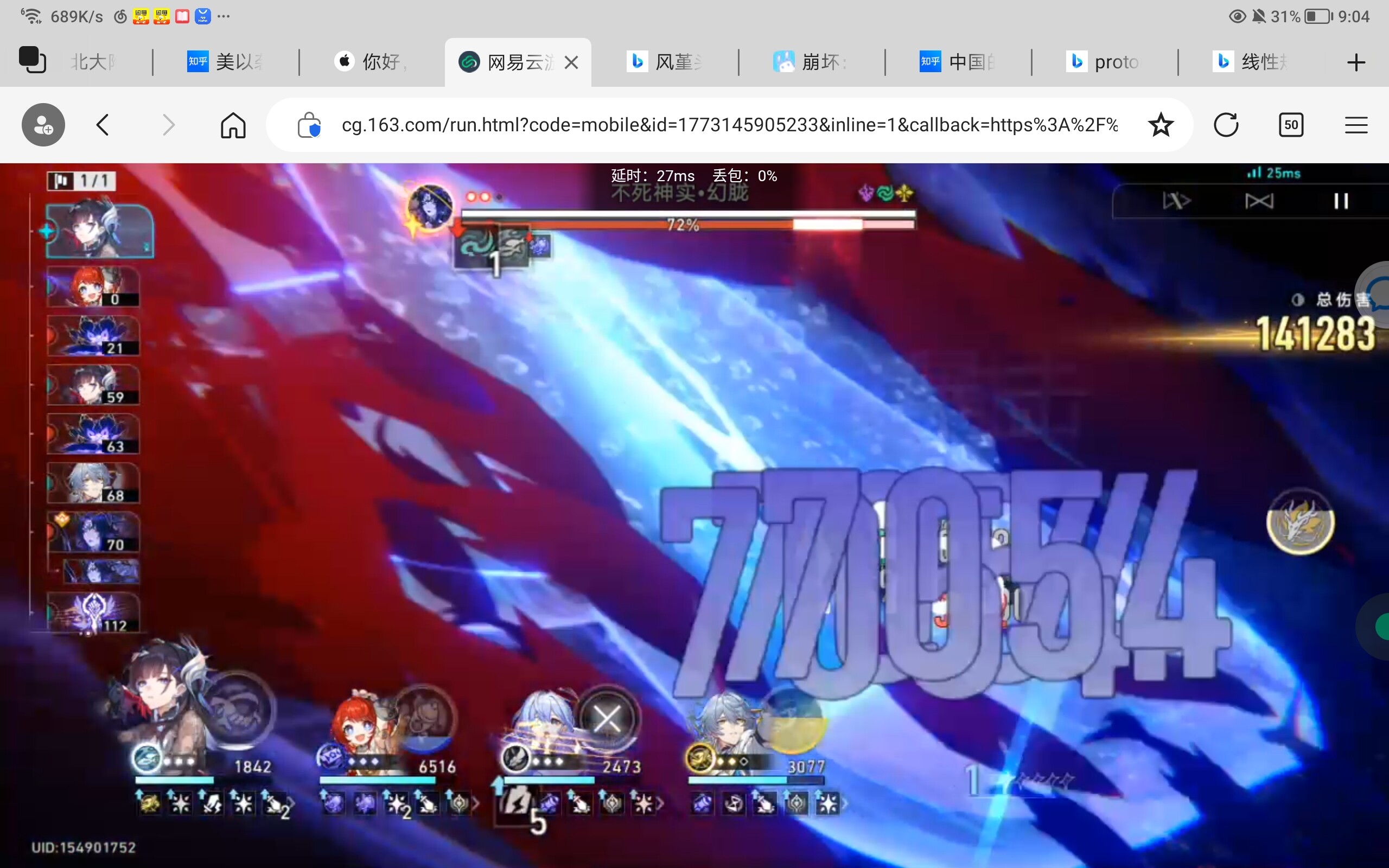Reload the cloud game page
Image resolution: width=1389 pixels, height=868 pixels.
[x=1226, y=125]
